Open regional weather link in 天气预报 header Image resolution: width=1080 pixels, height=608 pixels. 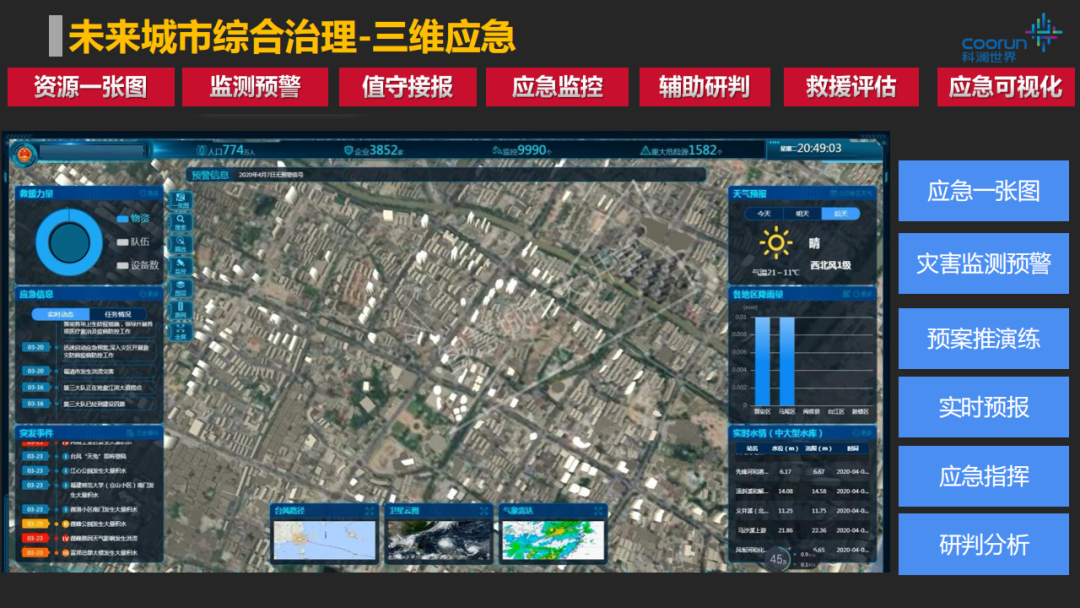[851, 194]
